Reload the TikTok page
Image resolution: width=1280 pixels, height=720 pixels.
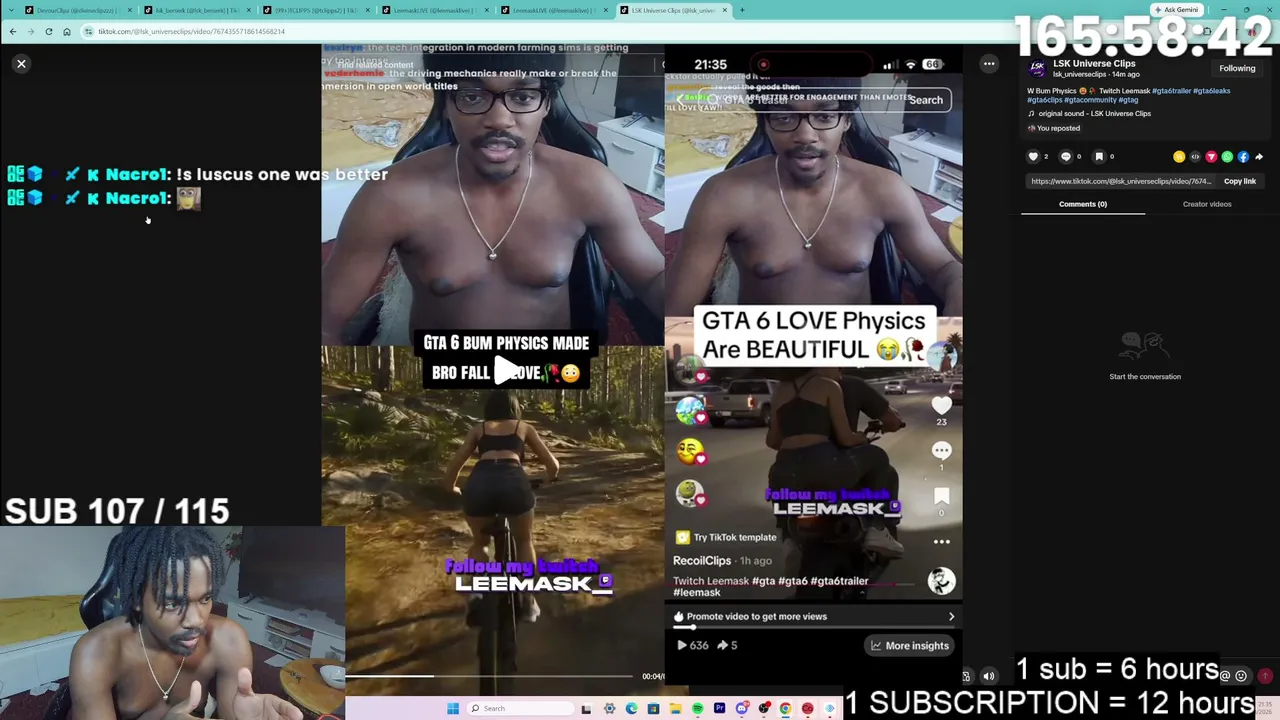[48, 31]
